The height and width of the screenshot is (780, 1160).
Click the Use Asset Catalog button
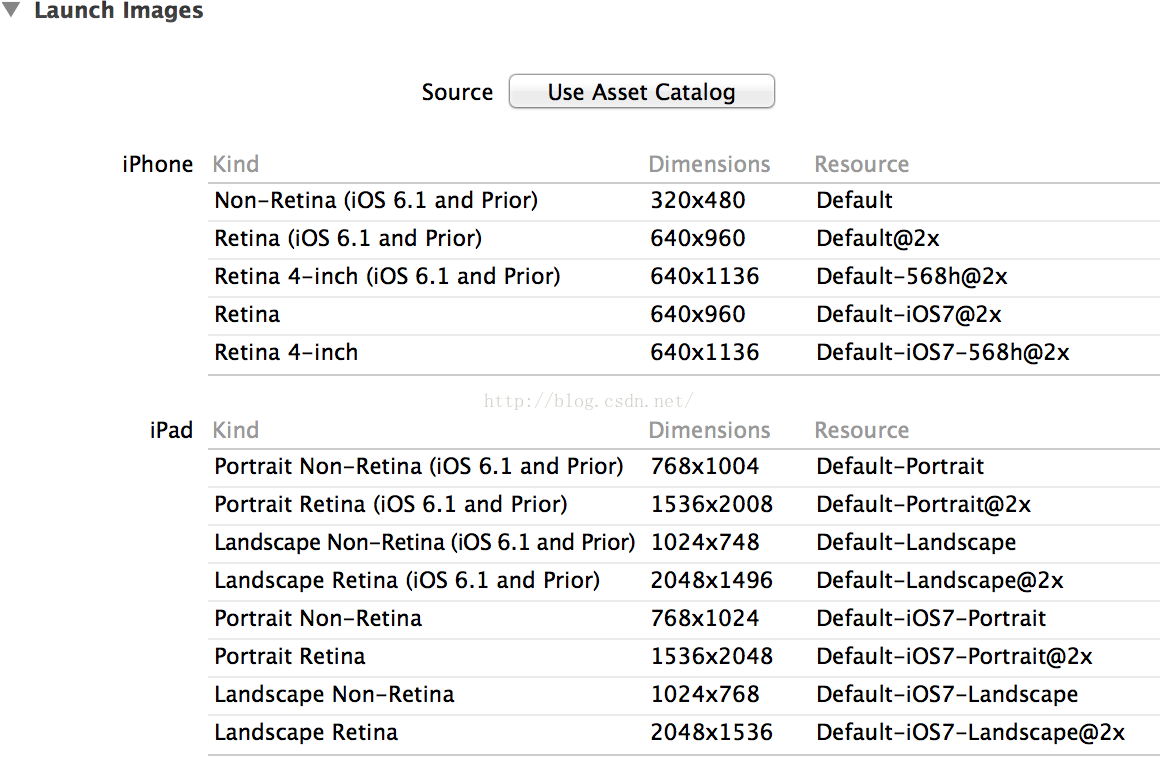[x=641, y=92]
